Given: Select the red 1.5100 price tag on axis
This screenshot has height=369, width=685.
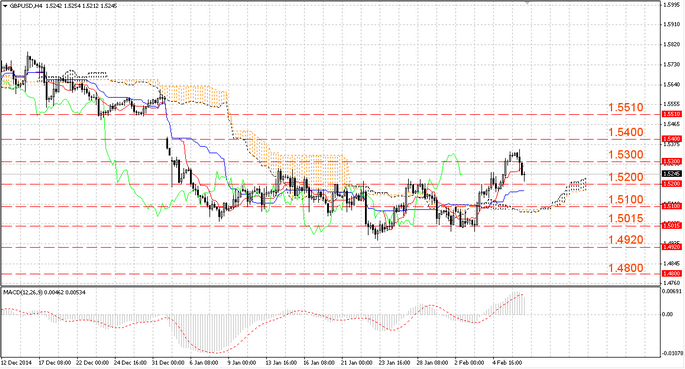Looking at the screenshot, I should click(671, 206).
